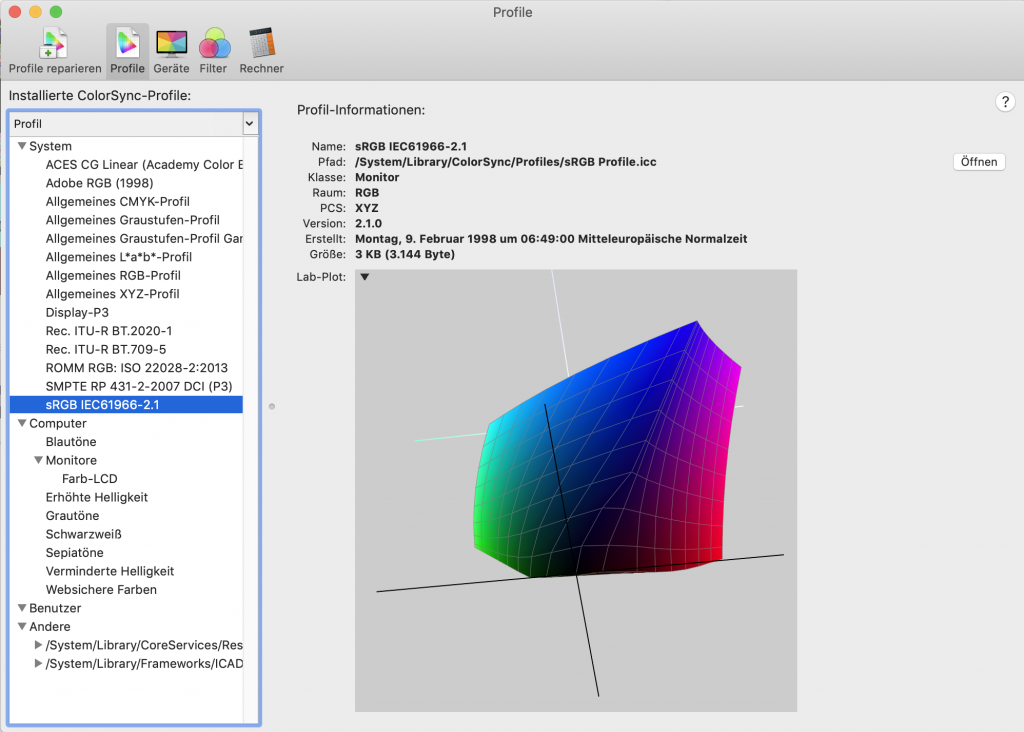Collapse the Monitore subgroup
The image size is (1024, 732).
[39, 460]
